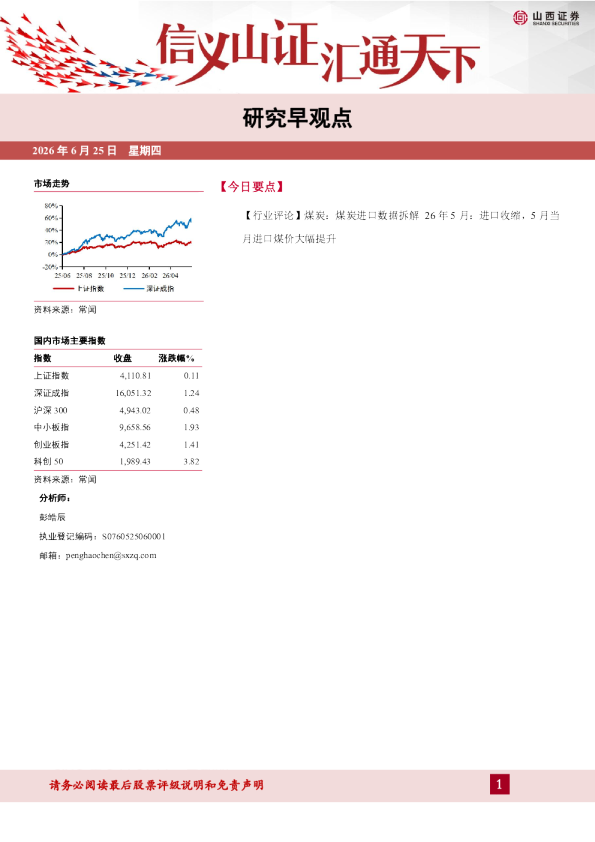Image resolution: width=595 pixels, height=842 pixels.
Task: Click the 研究早观点 title heading
Action: pyautogui.click(x=297, y=118)
